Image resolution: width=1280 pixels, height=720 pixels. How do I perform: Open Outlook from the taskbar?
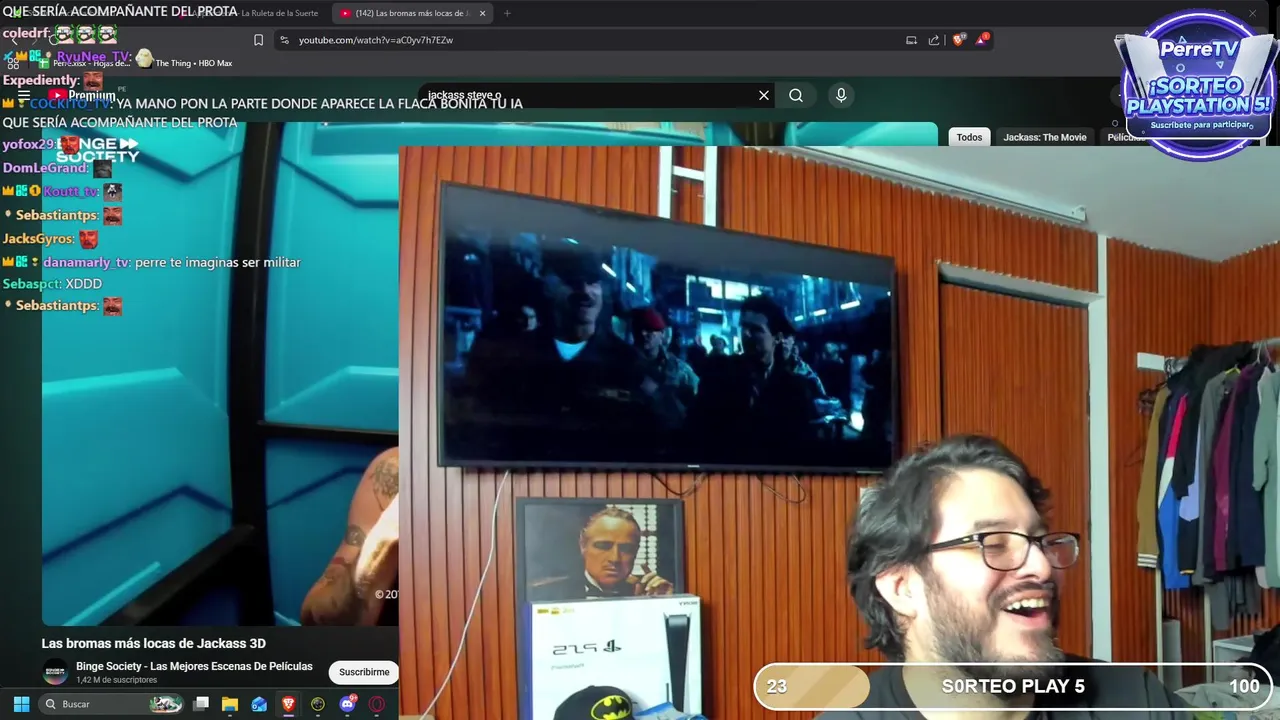(x=259, y=704)
